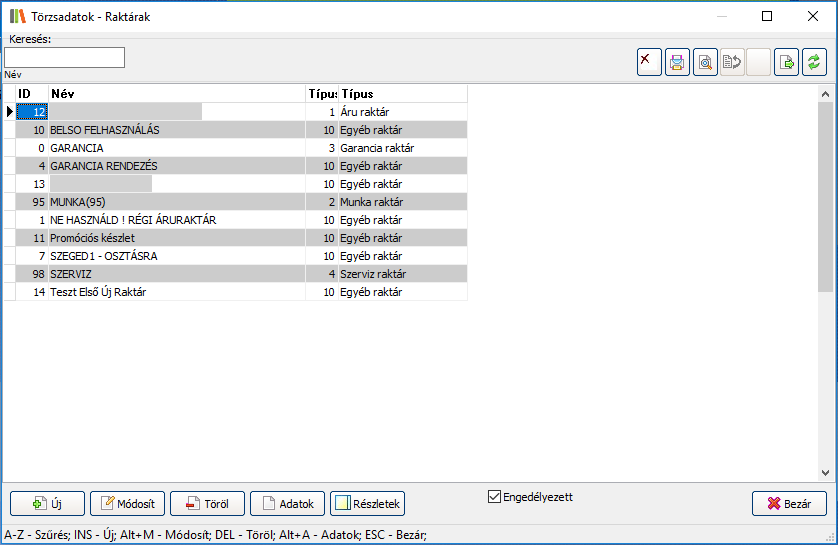Sort by the Név column header
This screenshot has height=545, width=838.
pos(176,94)
